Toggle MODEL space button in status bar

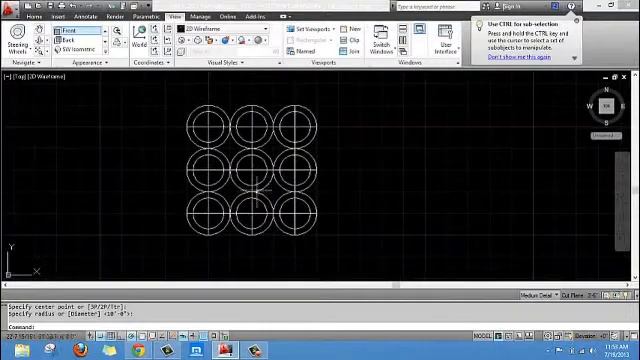[482, 336]
